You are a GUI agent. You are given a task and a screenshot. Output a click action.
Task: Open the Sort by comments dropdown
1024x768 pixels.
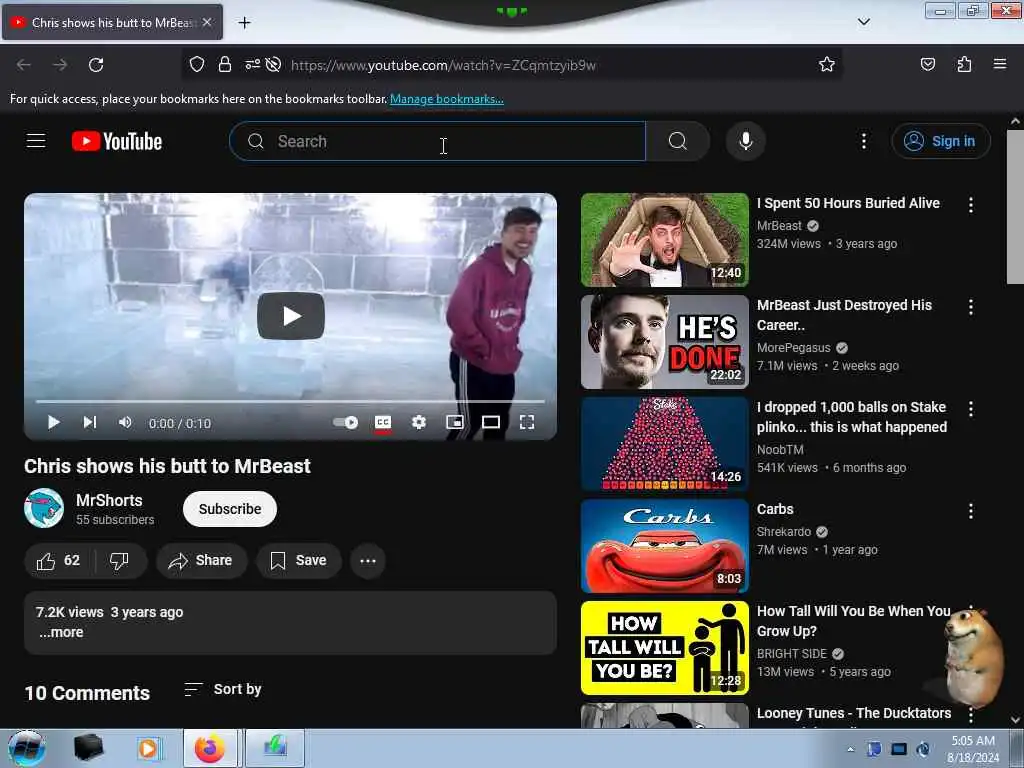click(223, 690)
